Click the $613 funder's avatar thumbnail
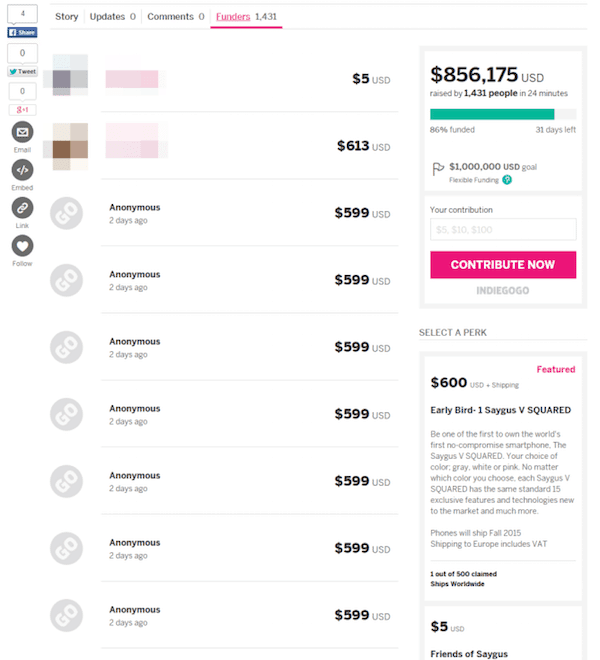The height and width of the screenshot is (660, 600). 69,144
